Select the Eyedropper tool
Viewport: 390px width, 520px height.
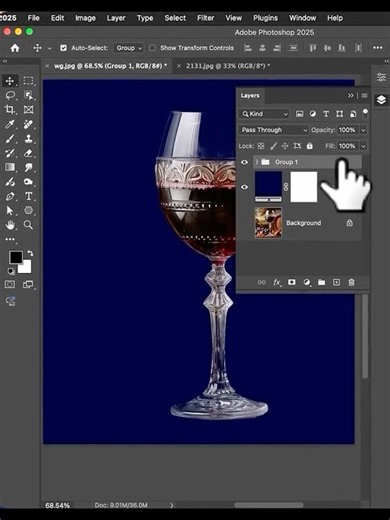tap(10, 124)
